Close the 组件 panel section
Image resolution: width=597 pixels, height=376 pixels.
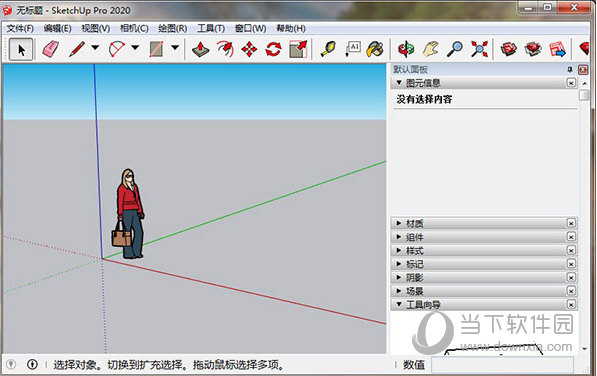[x=571, y=237]
